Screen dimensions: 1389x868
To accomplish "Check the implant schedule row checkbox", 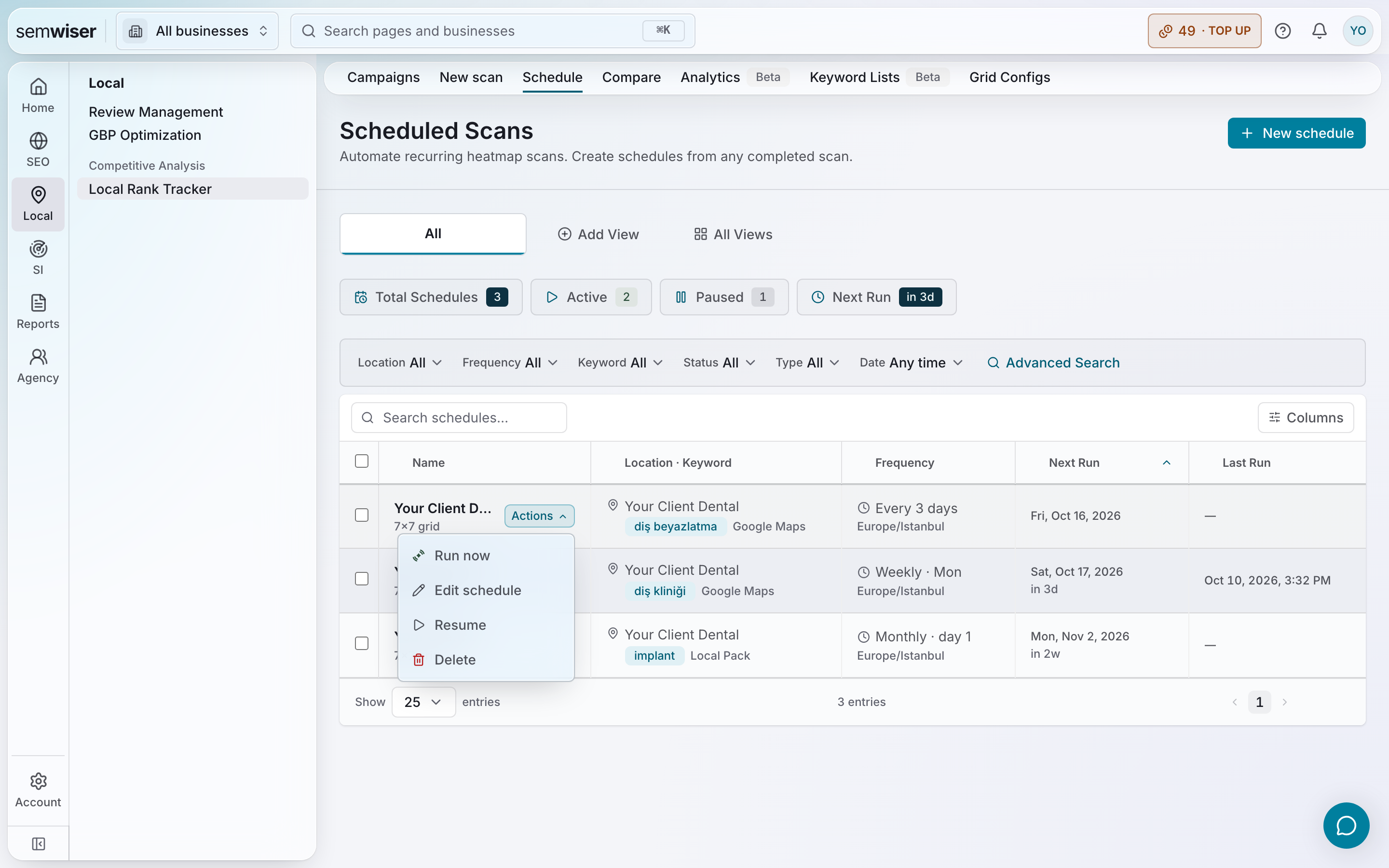I will 362,644.
